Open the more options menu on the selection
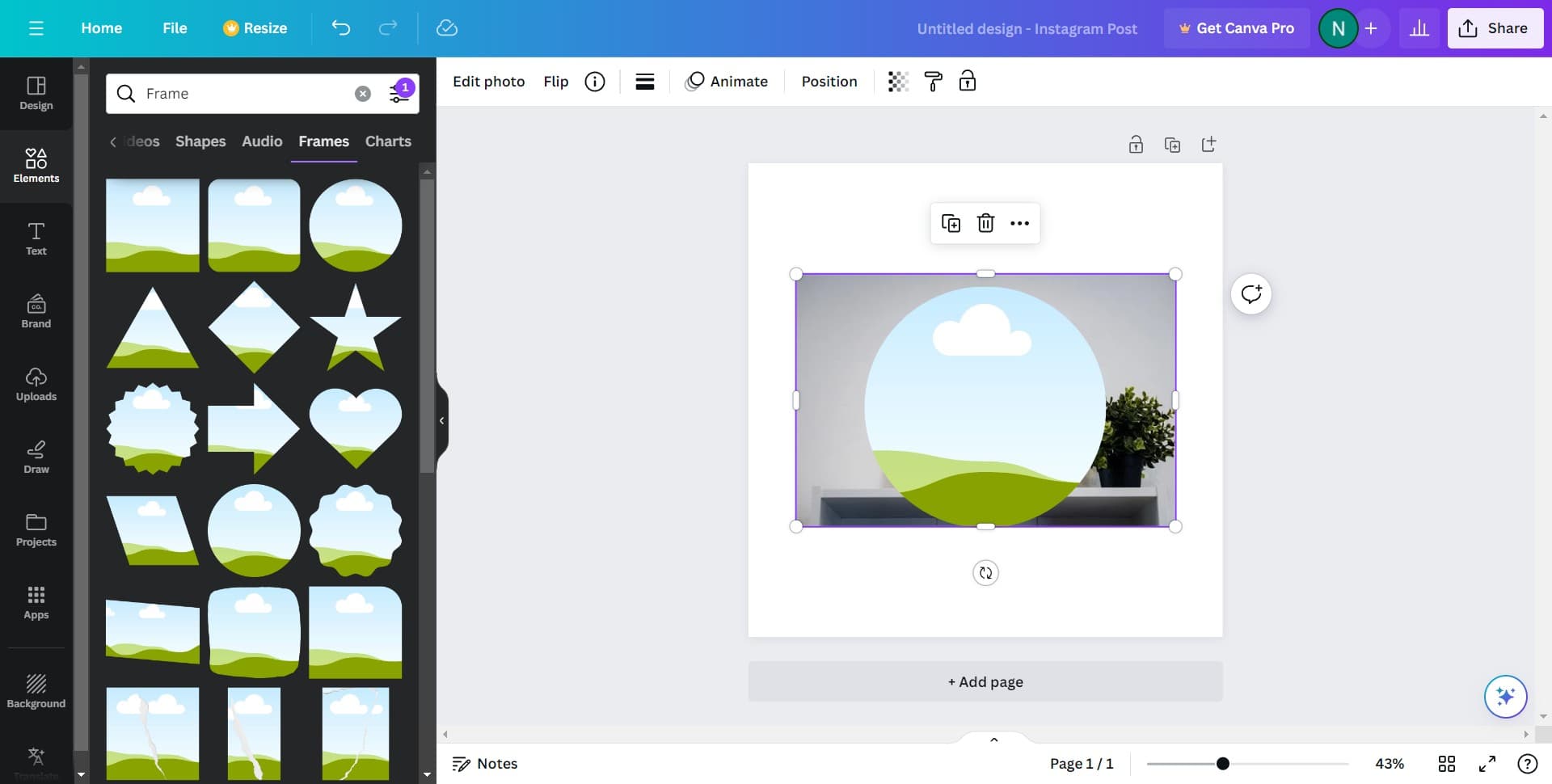Image resolution: width=1552 pixels, height=784 pixels. coord(1019,222)
